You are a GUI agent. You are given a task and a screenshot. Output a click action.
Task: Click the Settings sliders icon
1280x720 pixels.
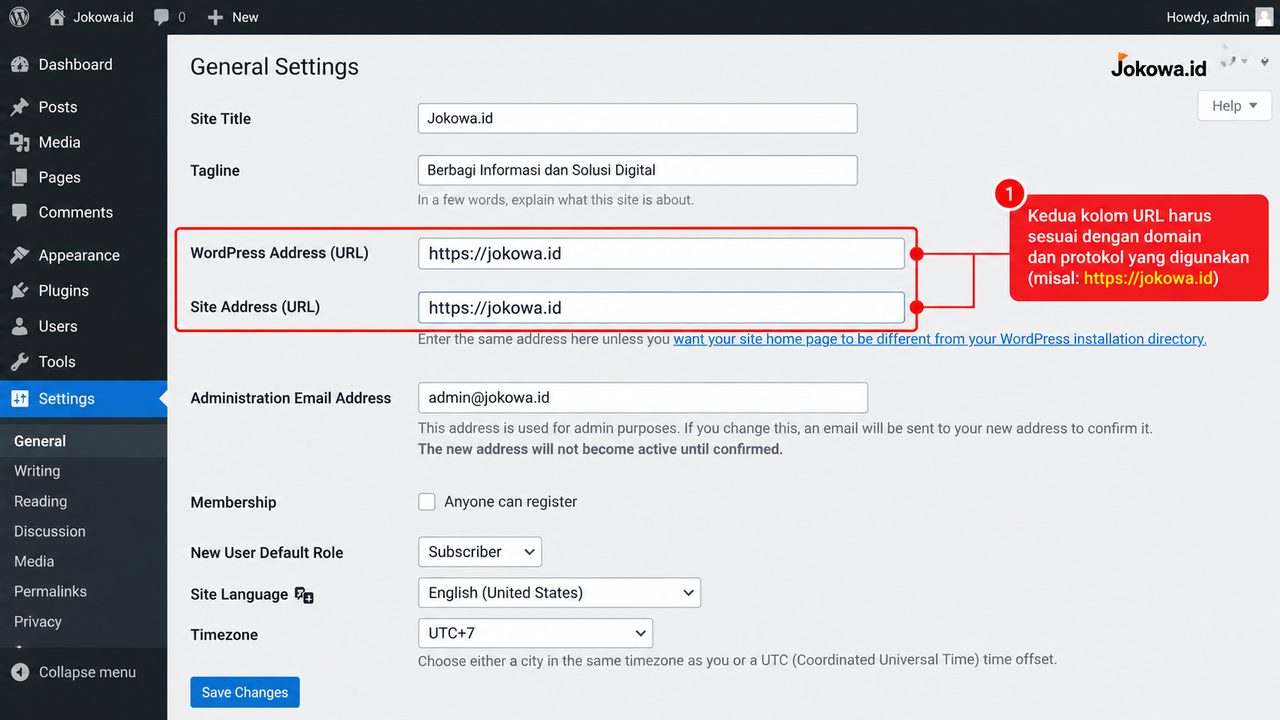20,399
